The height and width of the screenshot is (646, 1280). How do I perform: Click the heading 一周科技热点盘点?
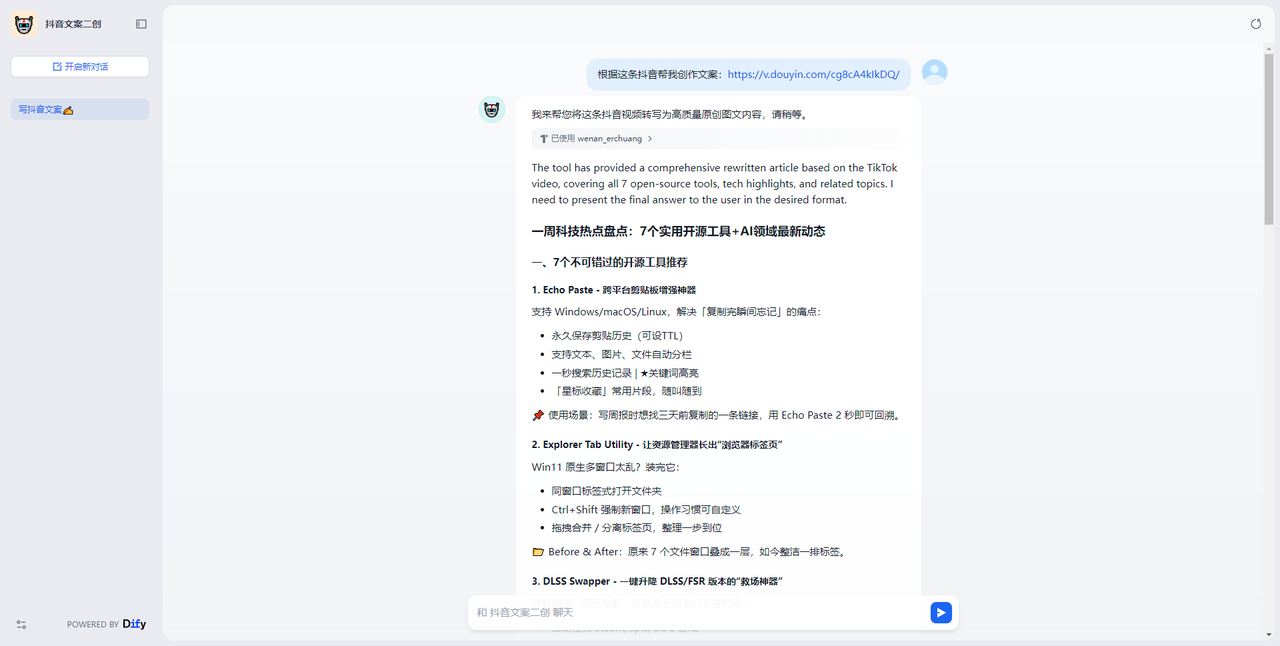(x=678, y=231)
